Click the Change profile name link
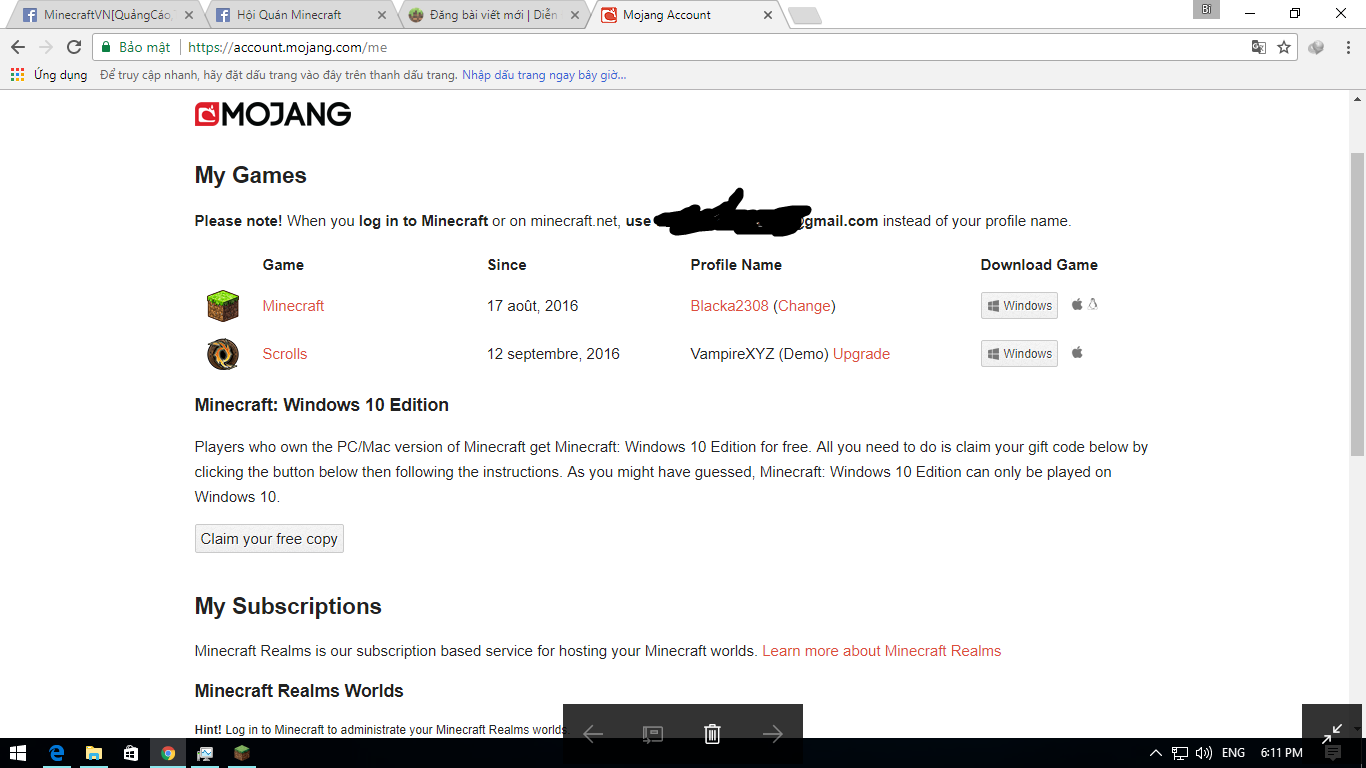 coord(804,306)
